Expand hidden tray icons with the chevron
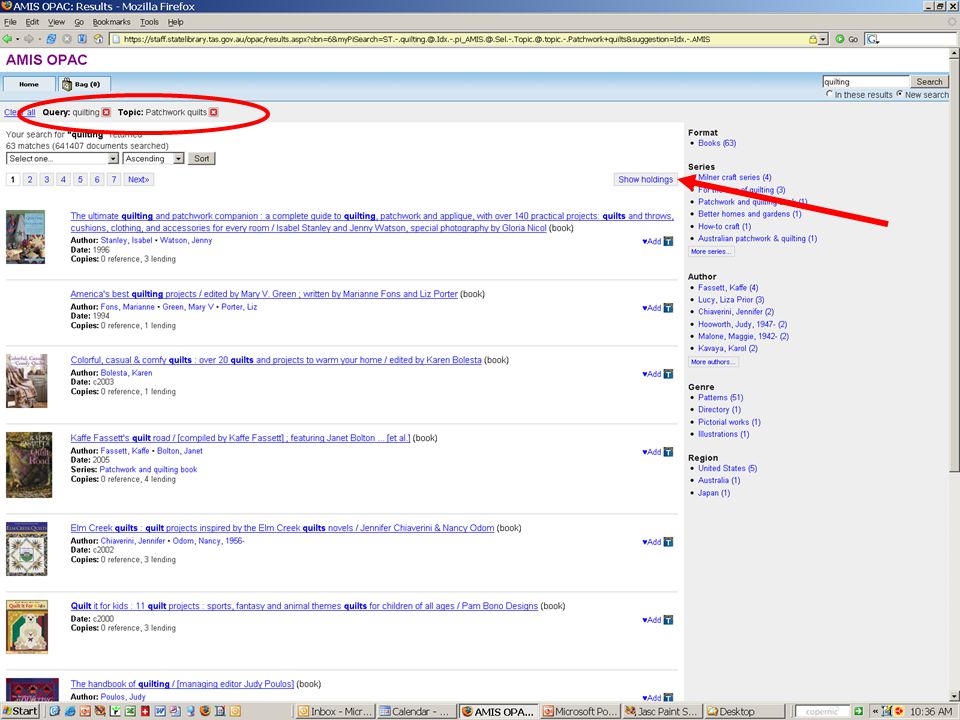 [876, 711]
